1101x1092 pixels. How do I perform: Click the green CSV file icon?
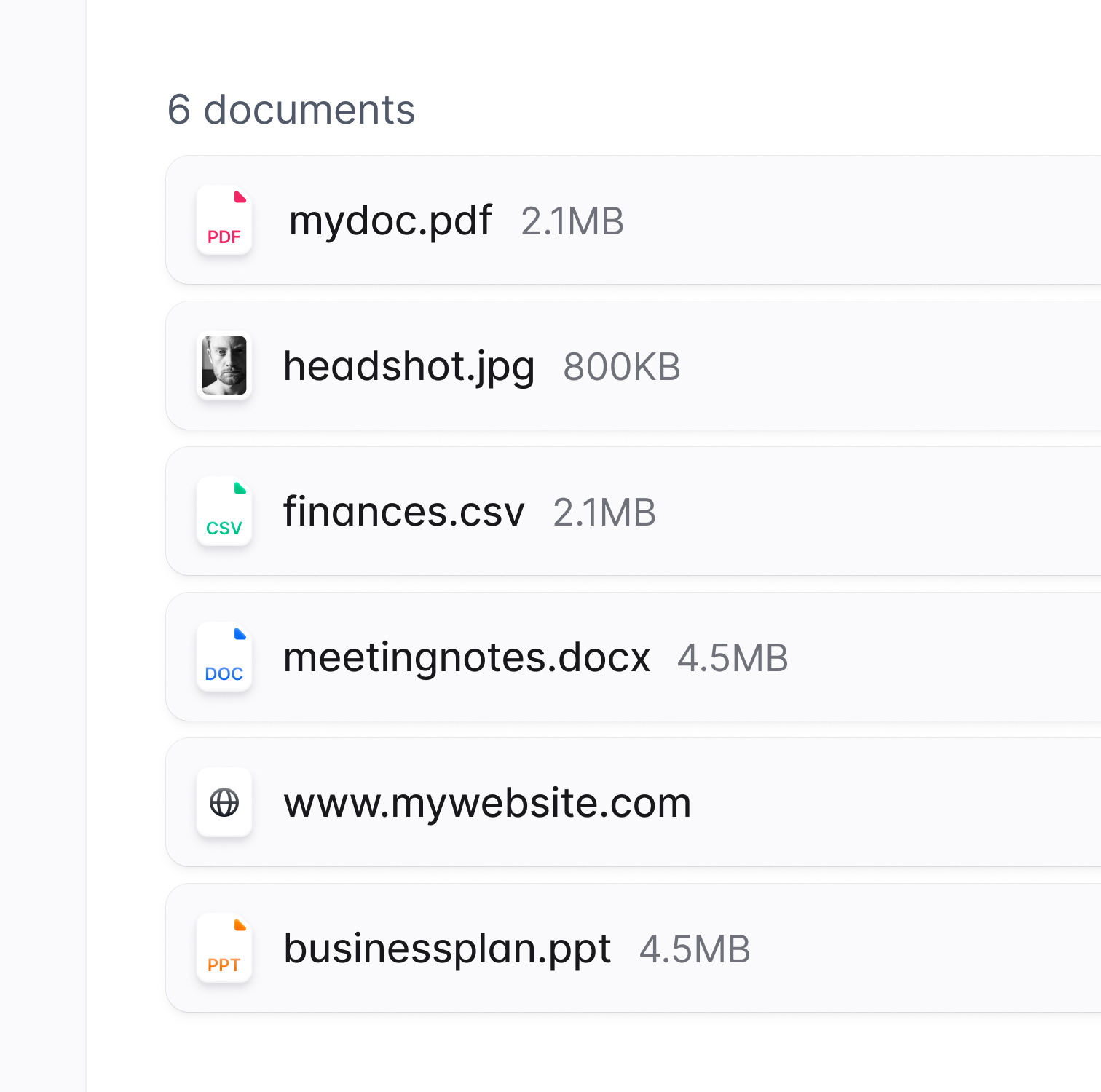224,511
